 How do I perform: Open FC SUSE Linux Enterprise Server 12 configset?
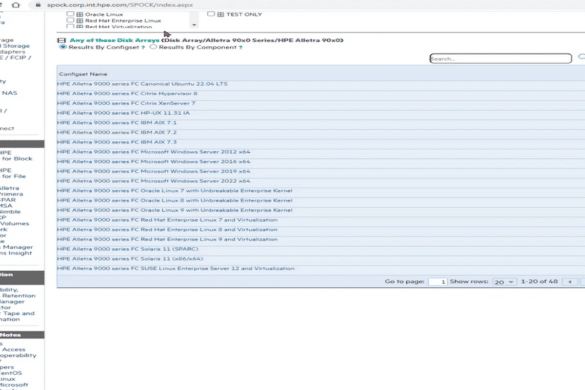tap(176, 268)
